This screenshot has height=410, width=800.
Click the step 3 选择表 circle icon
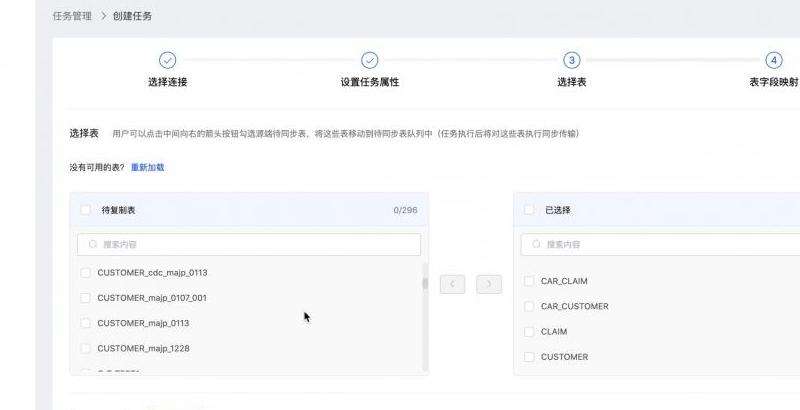pos(571,60)
